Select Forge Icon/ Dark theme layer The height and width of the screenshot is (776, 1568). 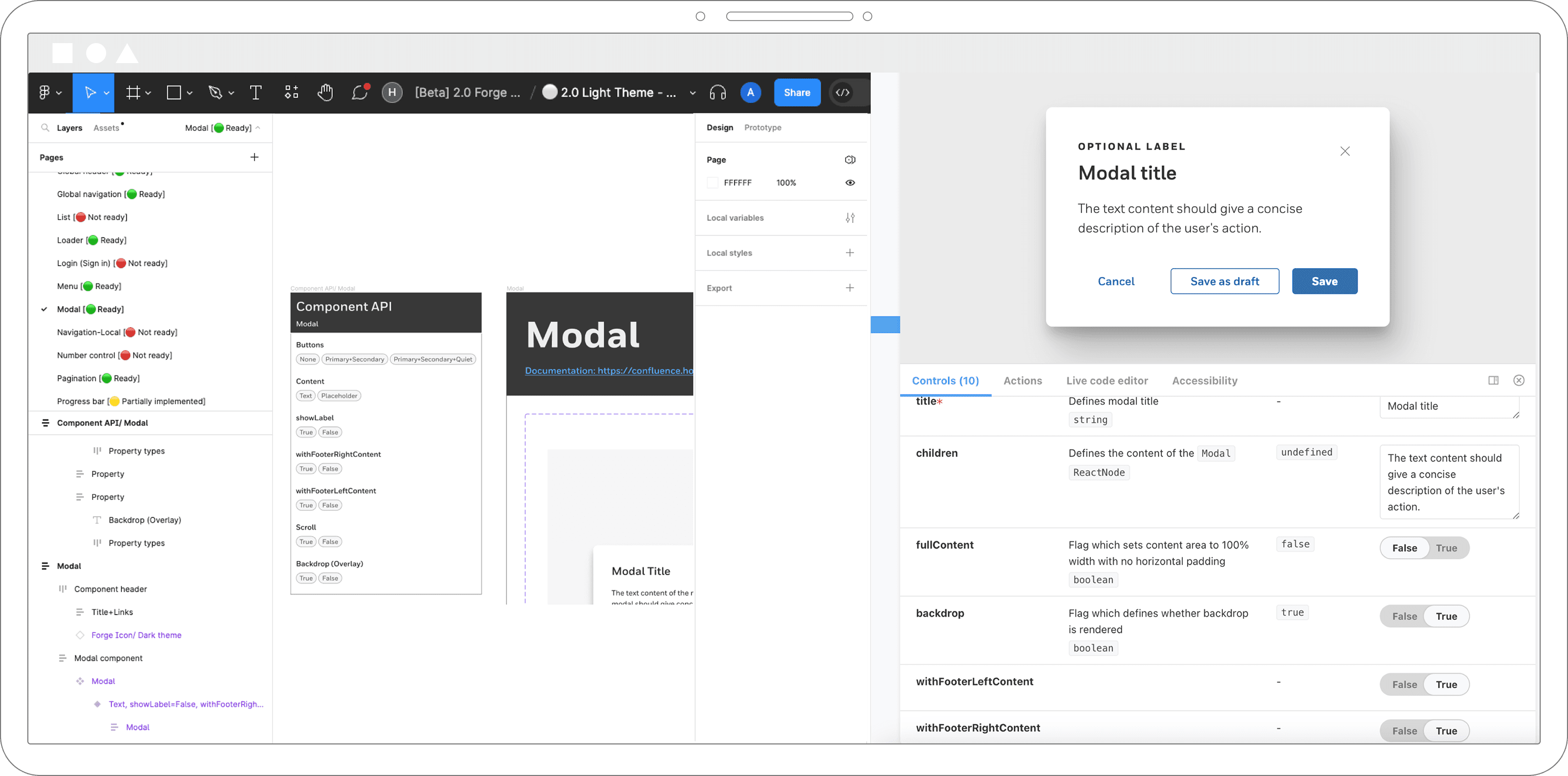coord(136,635)
